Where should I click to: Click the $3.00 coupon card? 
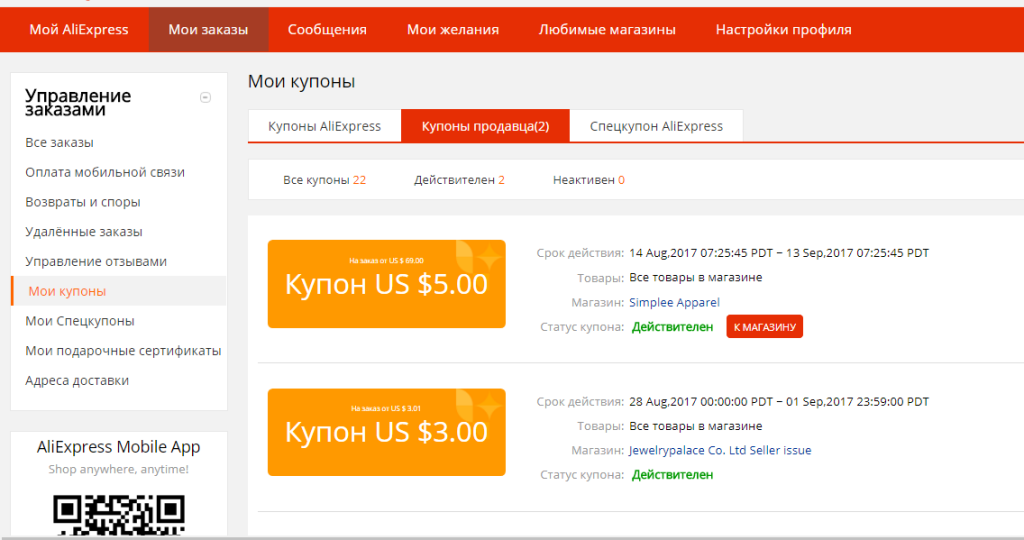(x=387, y=432)
